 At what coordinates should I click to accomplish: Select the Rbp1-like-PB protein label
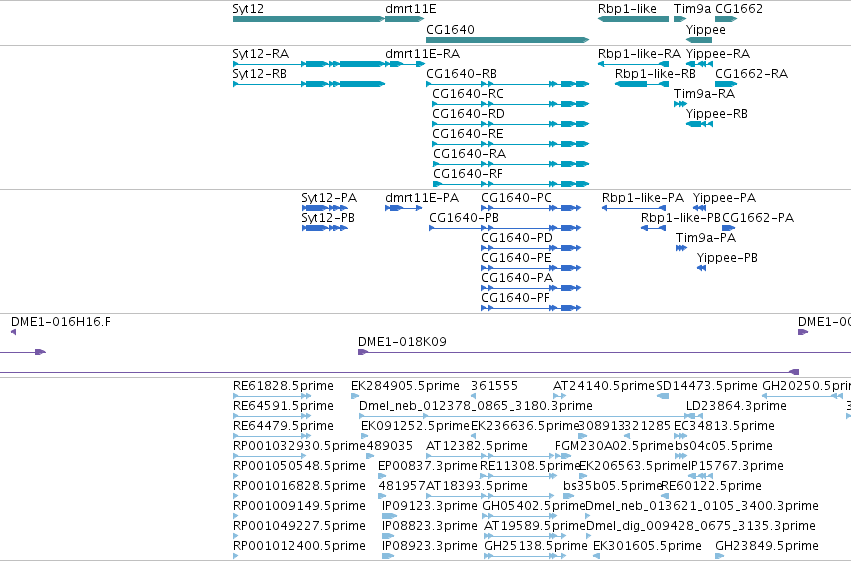click(x=681, y=218)
